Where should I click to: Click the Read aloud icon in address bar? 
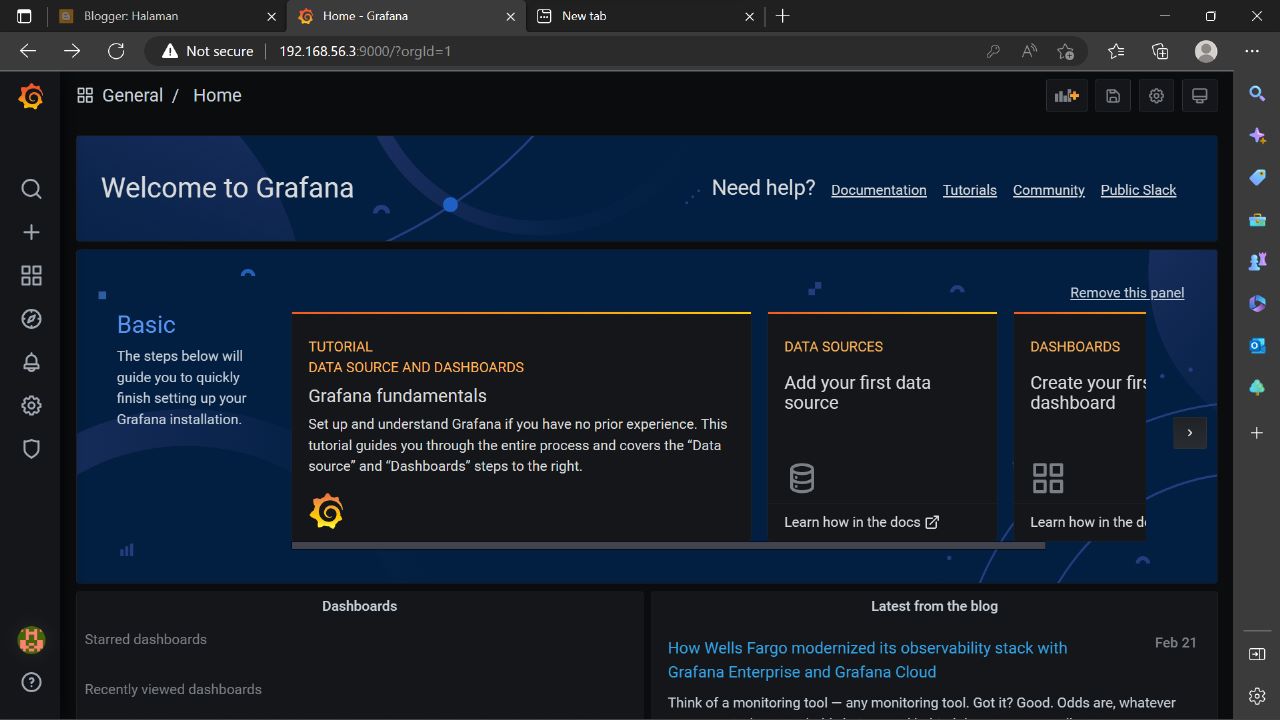[1029, 51]
